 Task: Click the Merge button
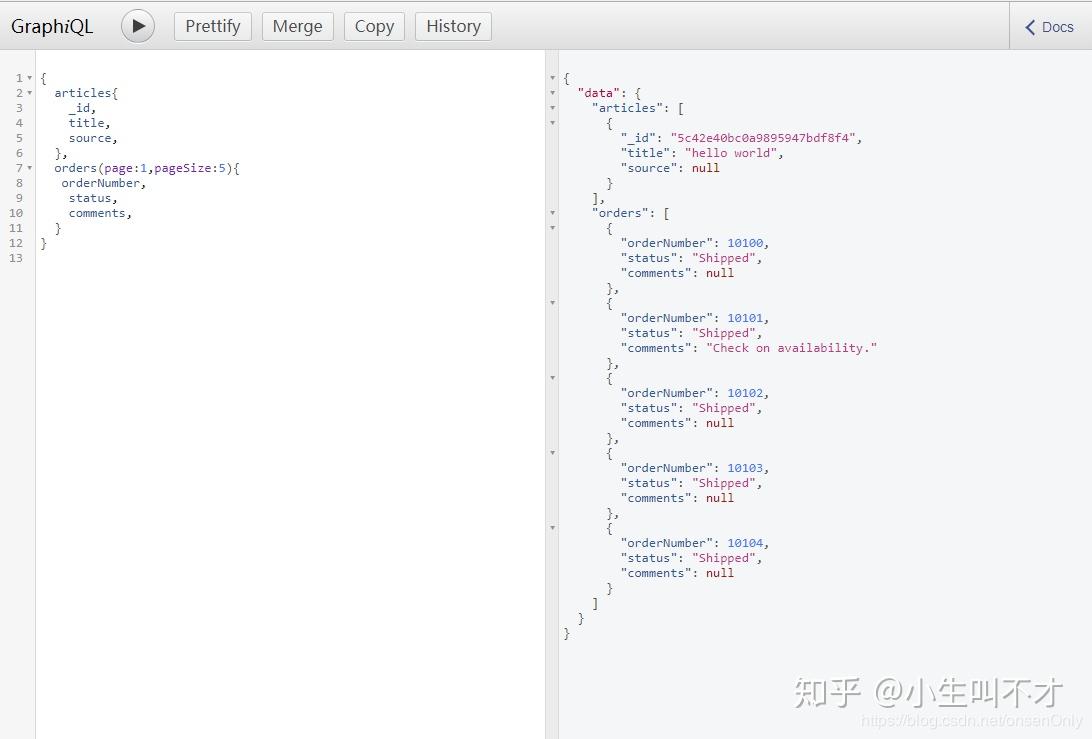[297, 26]
